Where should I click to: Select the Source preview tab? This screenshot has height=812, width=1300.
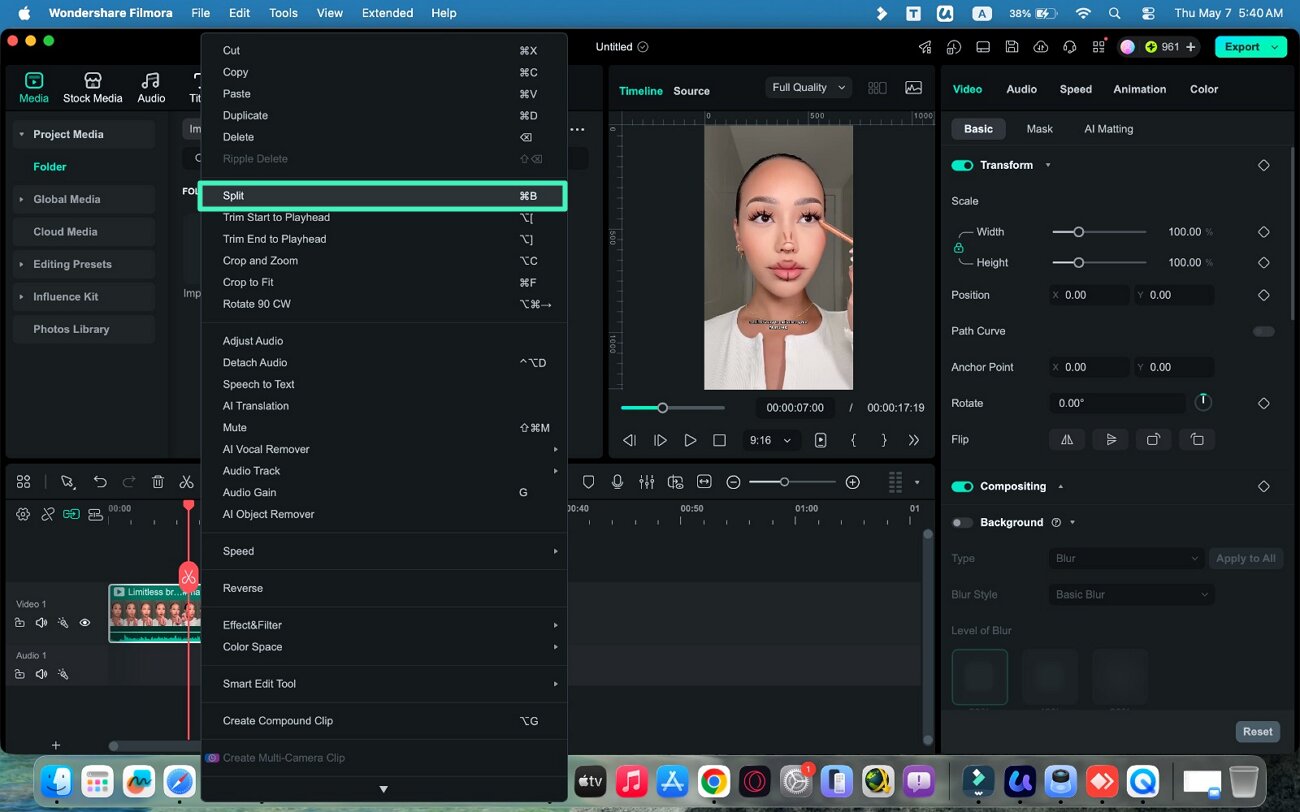[691, 91]
